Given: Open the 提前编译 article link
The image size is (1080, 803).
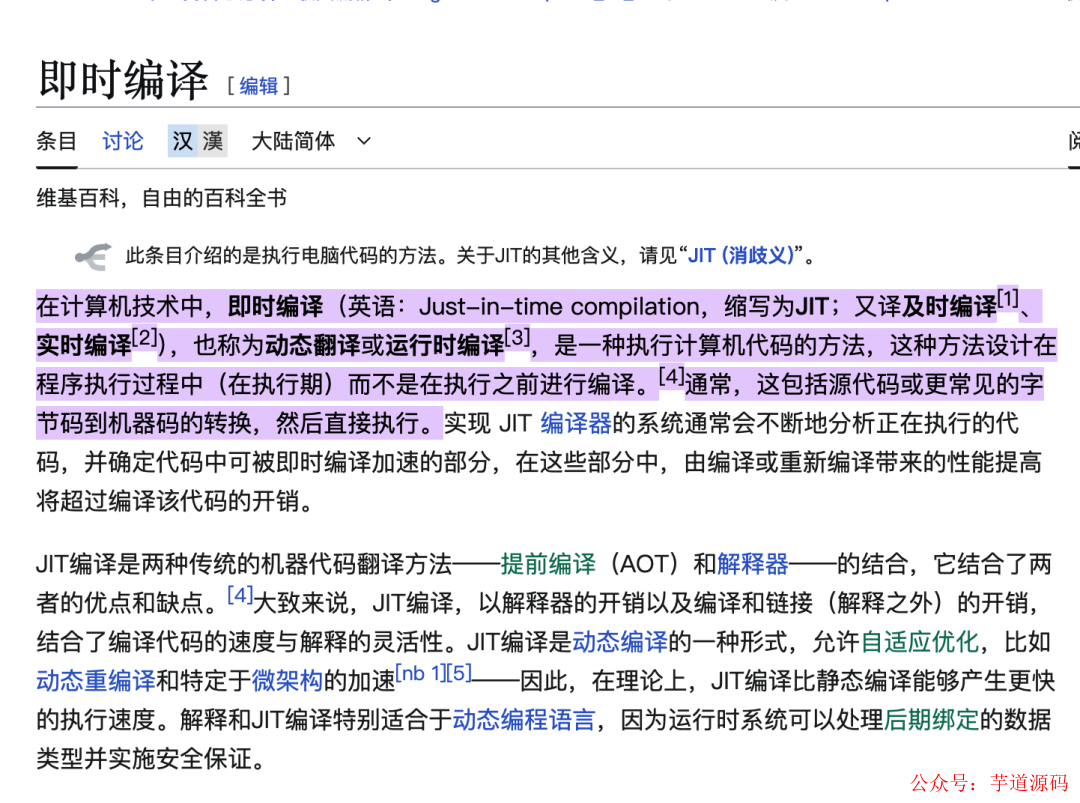Looking at the screenshot, I should (548, 565).
